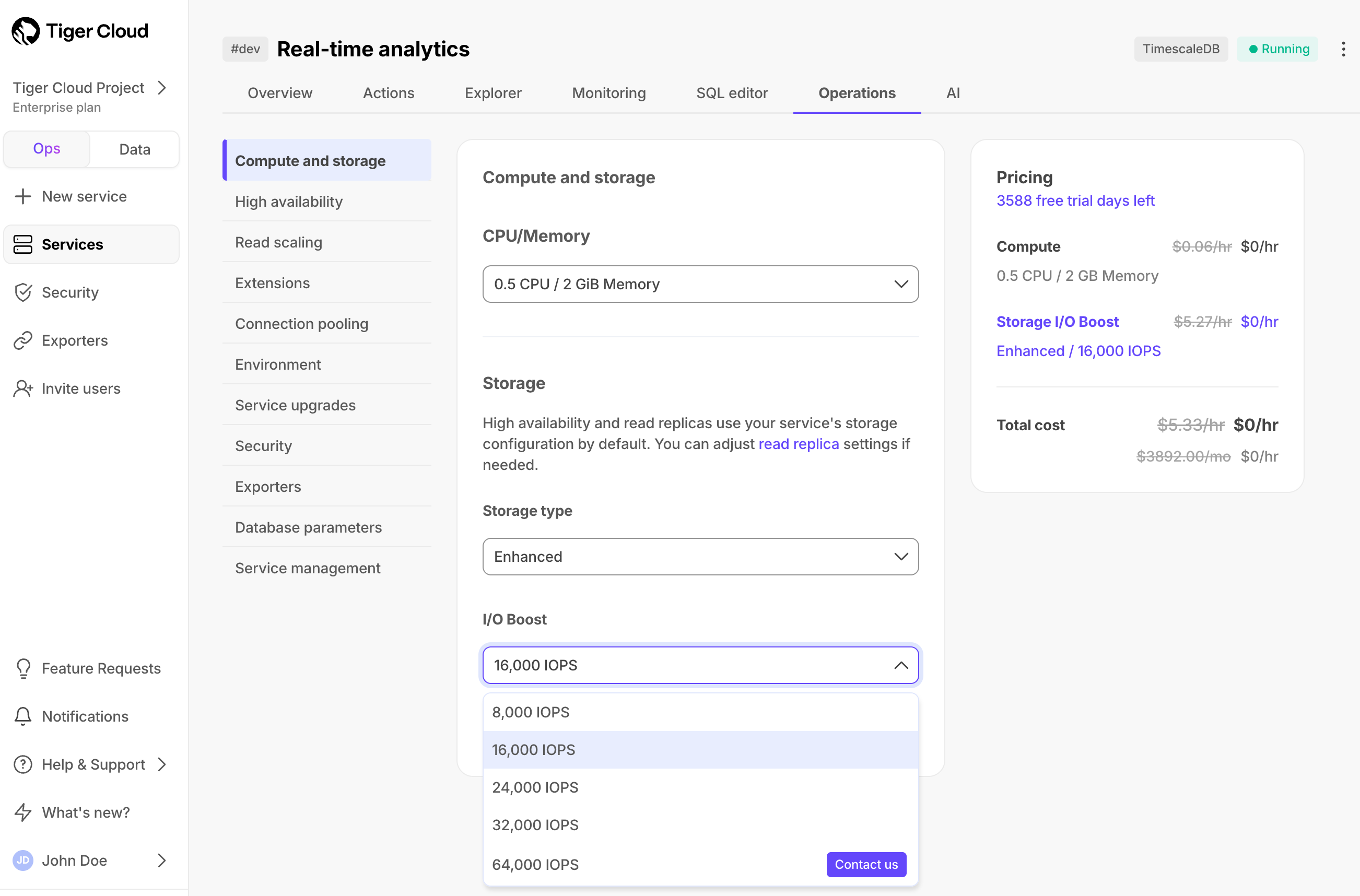The width and height of the screenshot is (1360, 896).
Task: Expand the Tiger Cloud Project chevron
Action: pyautogui.click(x=162, y=87)
